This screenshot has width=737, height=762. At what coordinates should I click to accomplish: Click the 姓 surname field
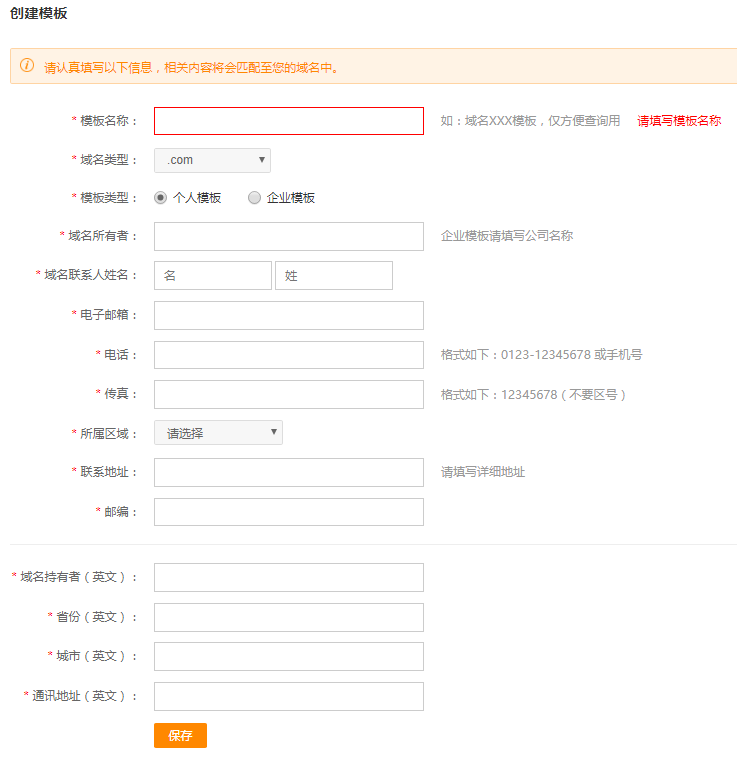click(333, 276)
